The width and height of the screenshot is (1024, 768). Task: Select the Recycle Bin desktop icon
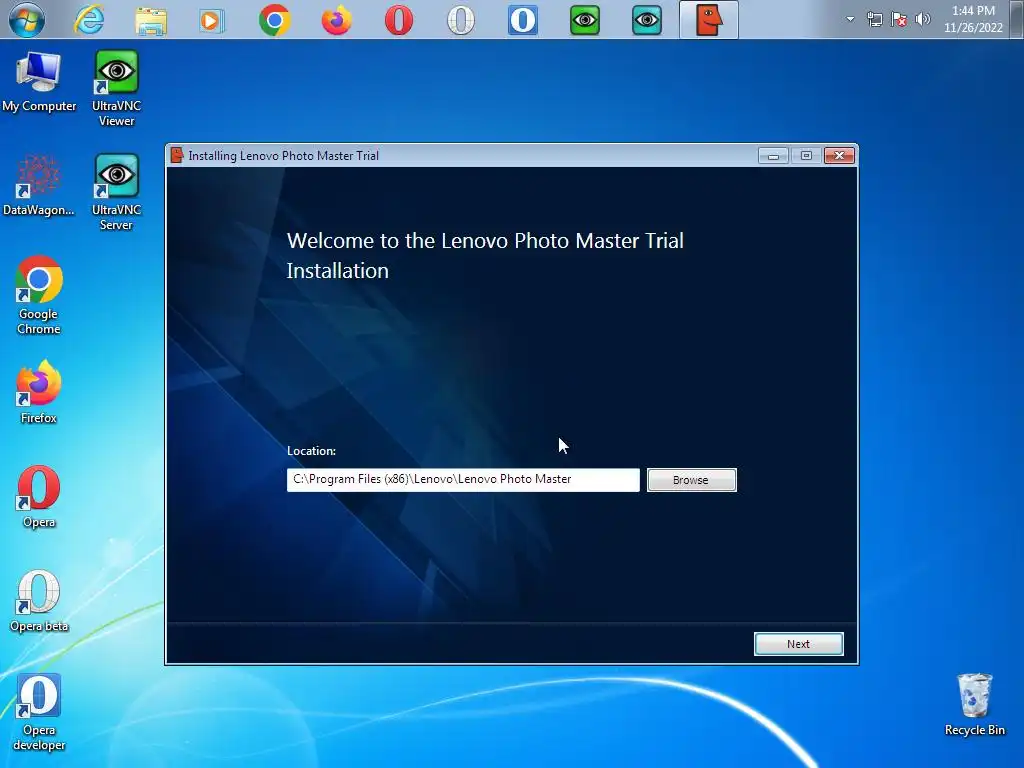pyautogui.click(x=974, y=705)
